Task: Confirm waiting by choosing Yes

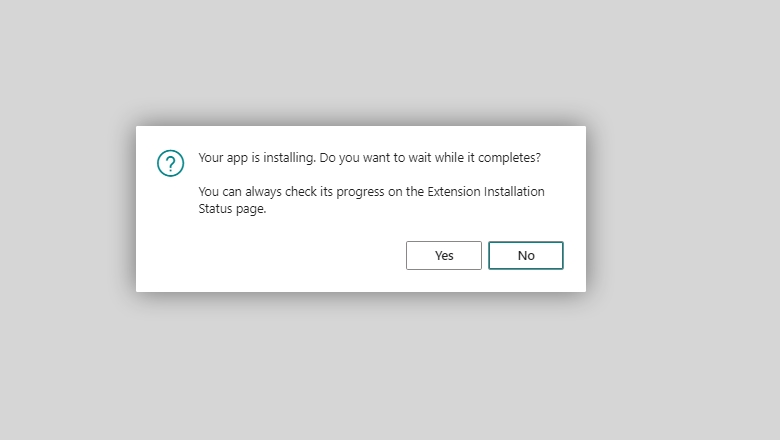Action: pyautogui.click(x=444, y=256)
